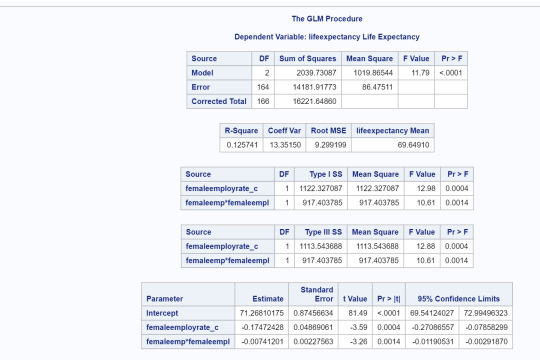Click the 'Root MSE' header

(328, 131)
